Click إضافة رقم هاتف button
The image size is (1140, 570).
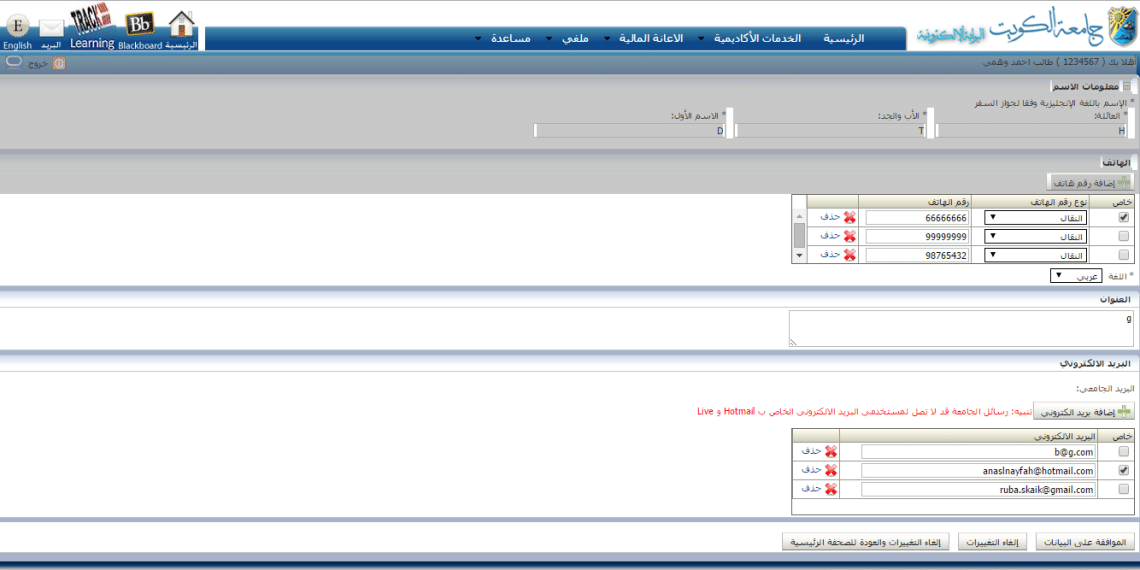pos(1090,182)
